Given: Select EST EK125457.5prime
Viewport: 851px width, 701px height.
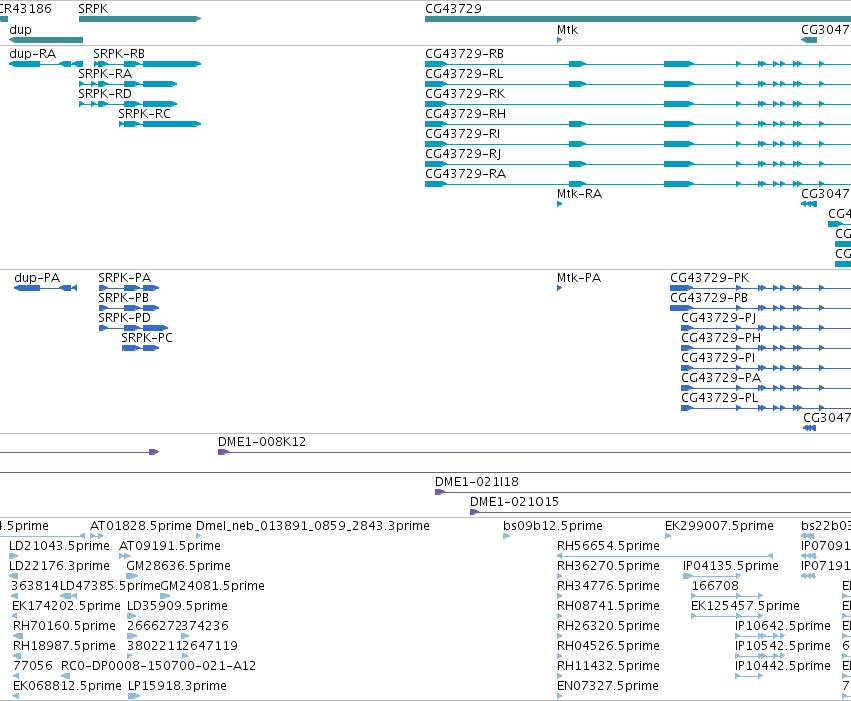Looking at the screenshot, I should (745, 606).
